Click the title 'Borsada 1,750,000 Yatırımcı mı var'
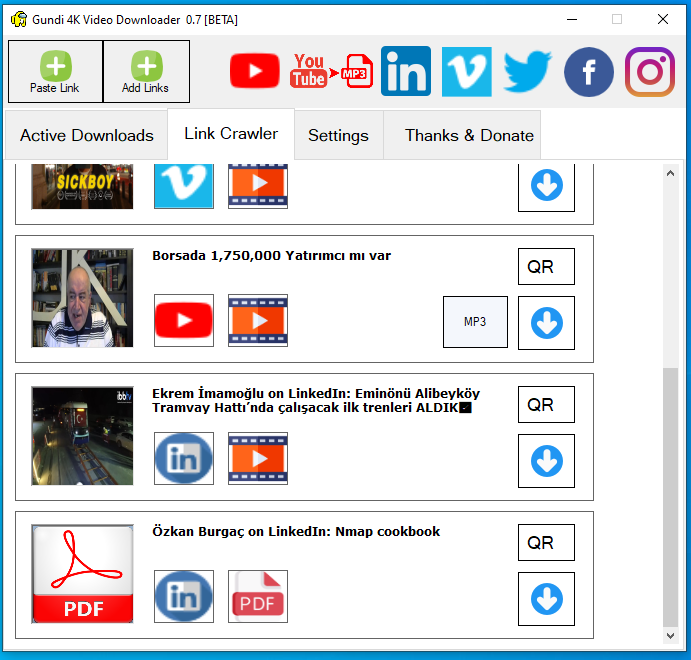Screen dimensions: 691x660 271,256
